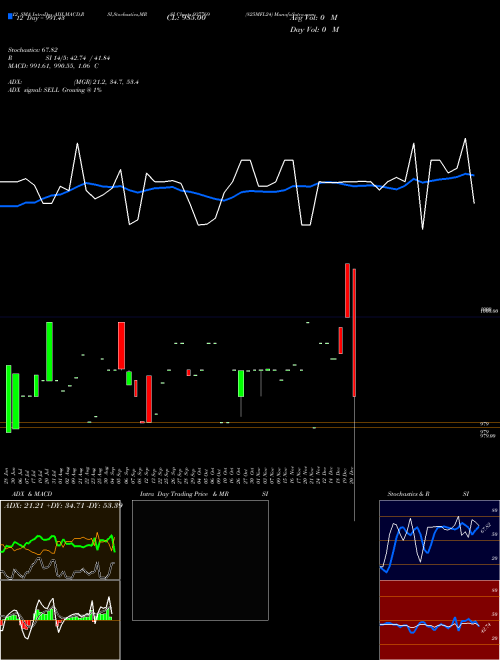This screenshot has height=660, width=500.
Task: Click the '979' price axis label
Action: tap(484, 424)
